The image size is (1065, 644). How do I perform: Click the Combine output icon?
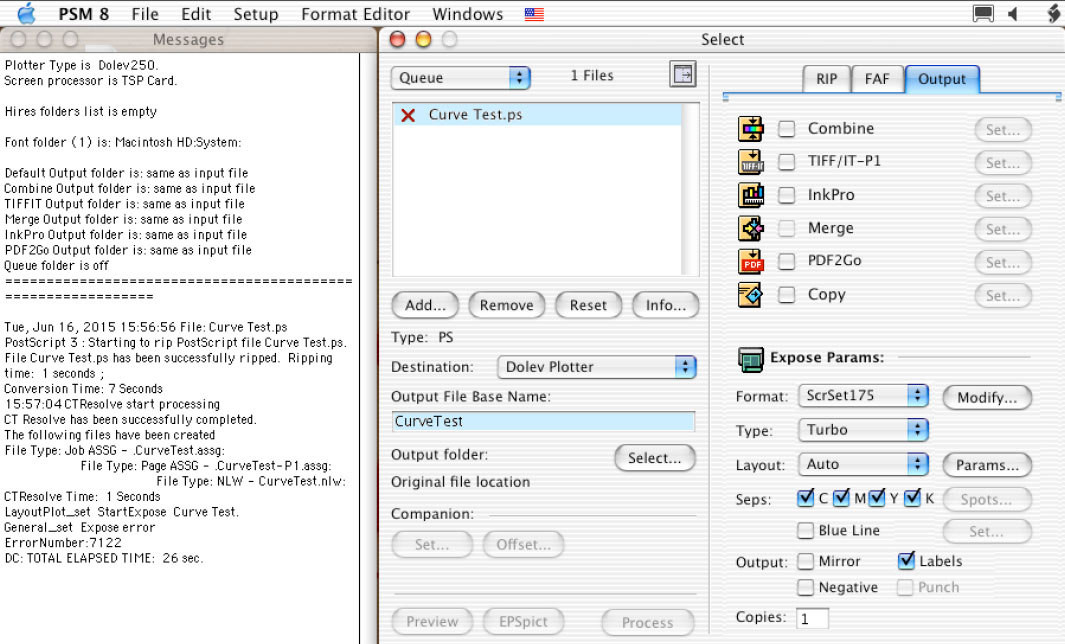[751, 128]
